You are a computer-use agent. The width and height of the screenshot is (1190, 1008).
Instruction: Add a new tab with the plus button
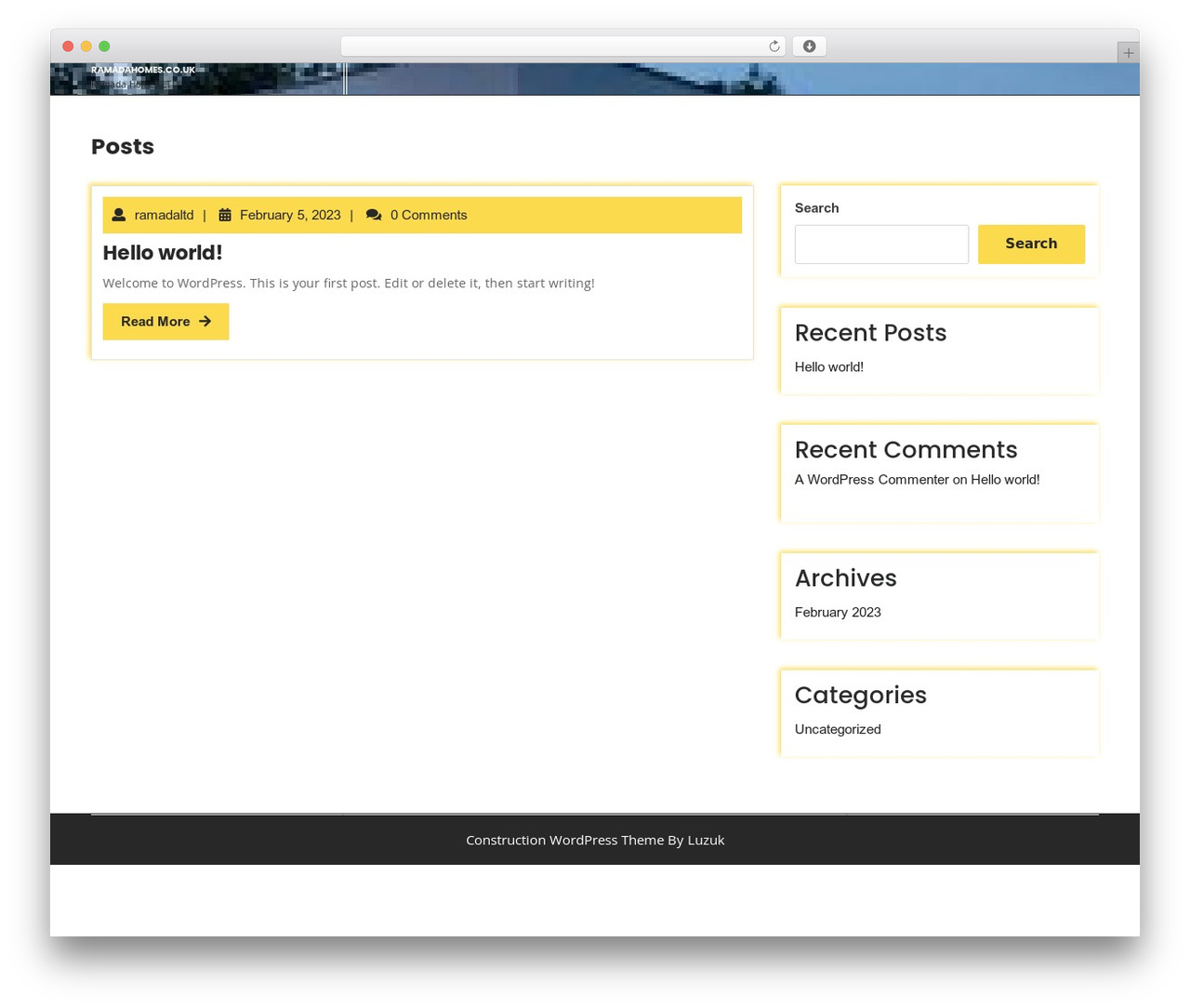click(1128, 53)
